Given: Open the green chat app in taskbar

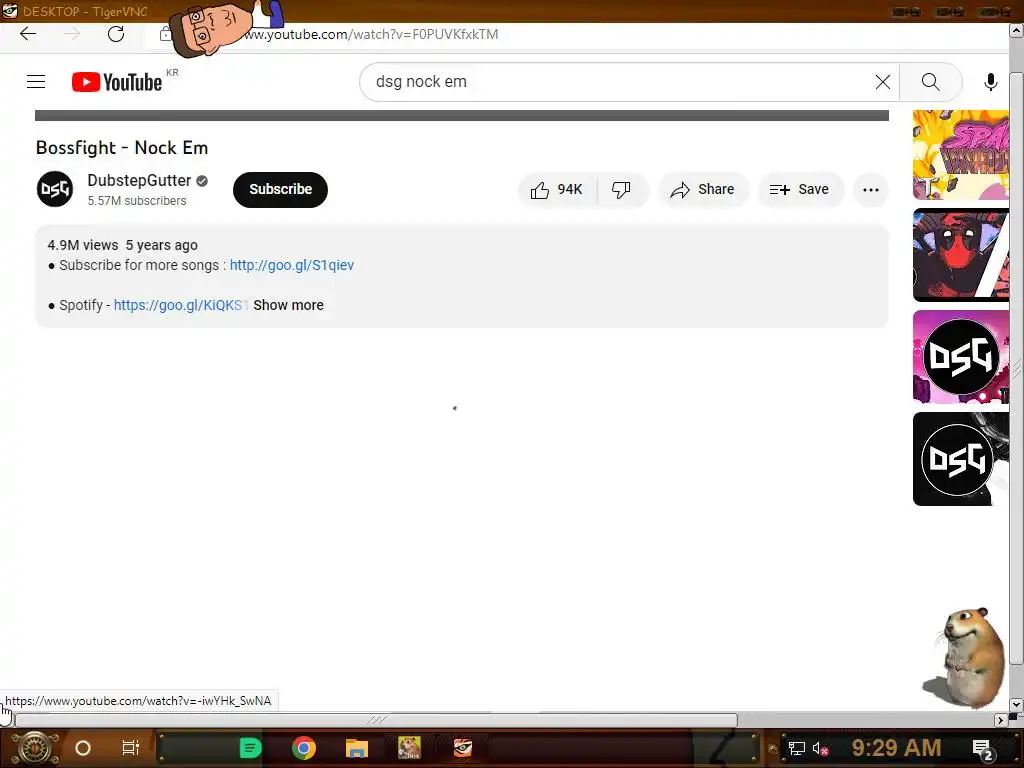Looking at the screenshot, I should click(x=250, y=748).
